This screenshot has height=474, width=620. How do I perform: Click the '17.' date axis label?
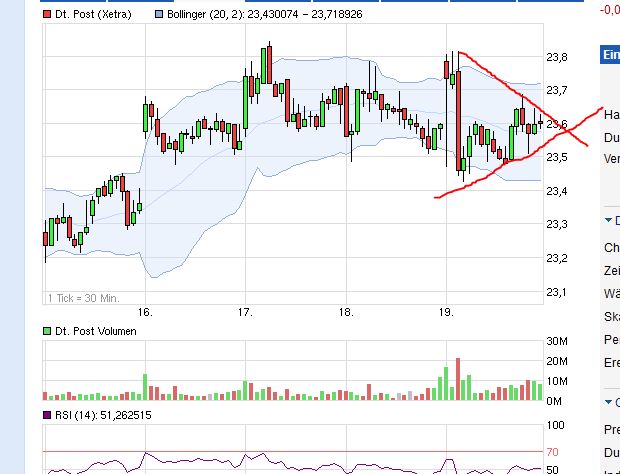[x=245, y=312]
